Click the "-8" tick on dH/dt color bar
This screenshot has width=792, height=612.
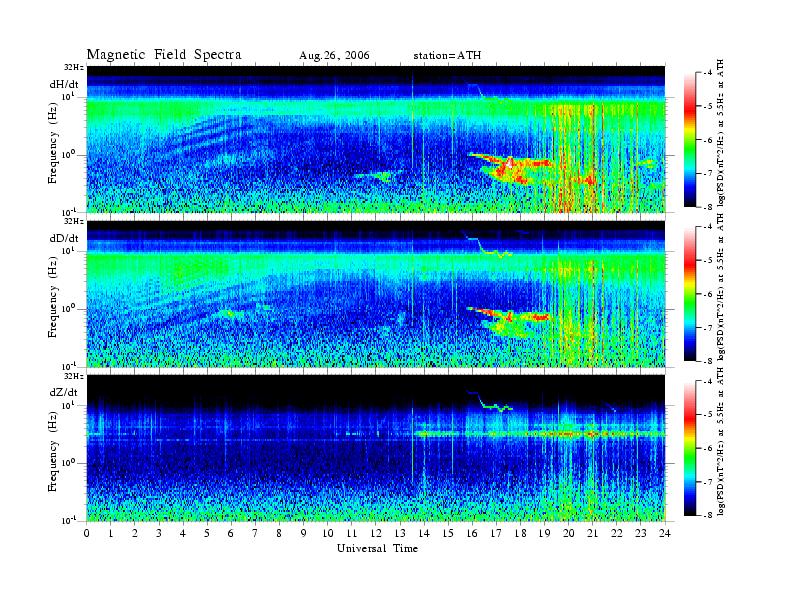(706, 207)
